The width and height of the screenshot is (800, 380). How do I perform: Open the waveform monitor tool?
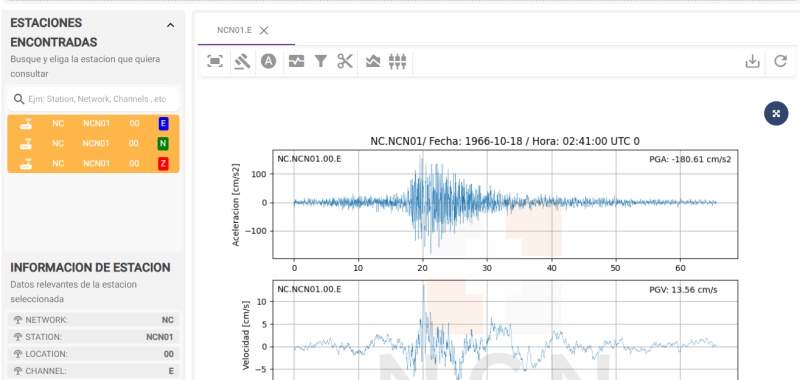point(296,62)
